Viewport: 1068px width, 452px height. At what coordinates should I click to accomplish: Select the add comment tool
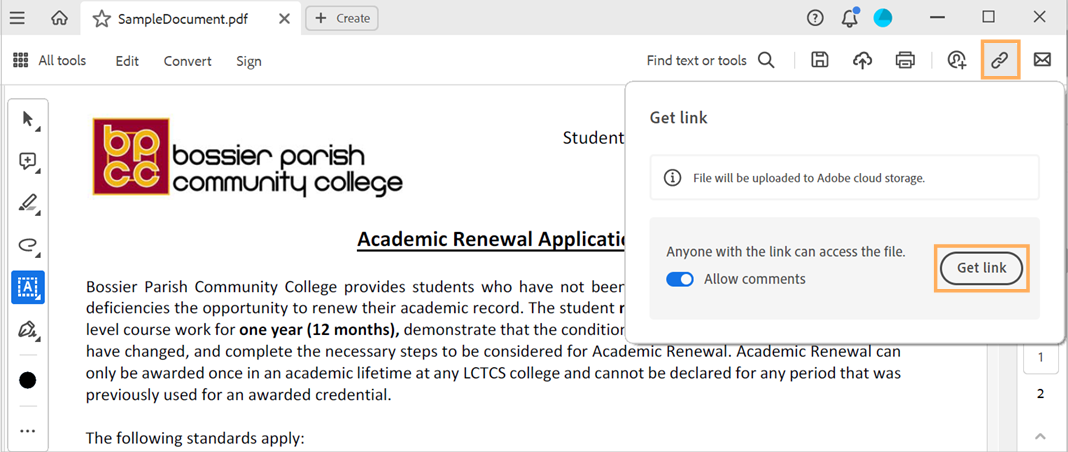click(28, 162)
